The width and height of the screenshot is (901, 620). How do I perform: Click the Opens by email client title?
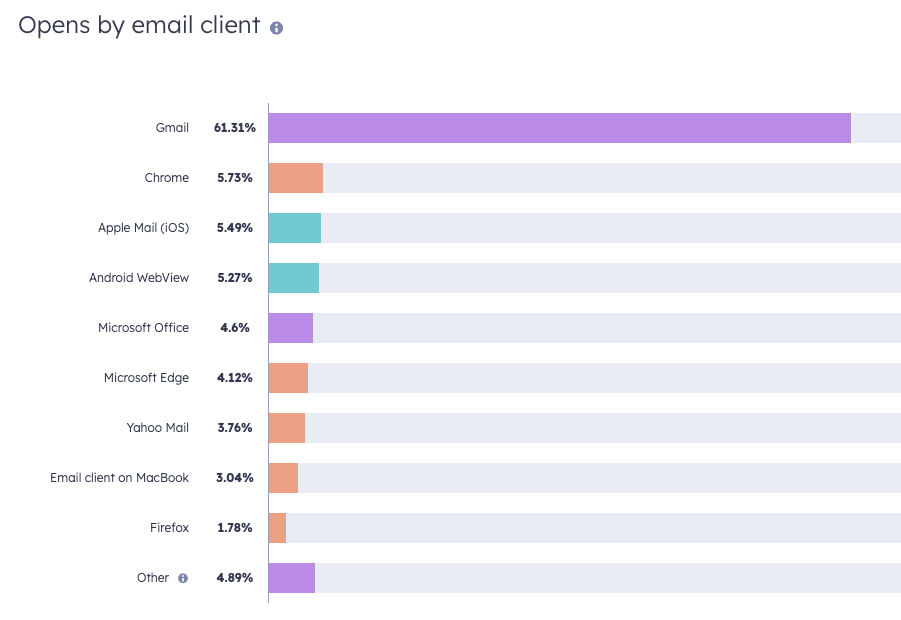(139, 26)
